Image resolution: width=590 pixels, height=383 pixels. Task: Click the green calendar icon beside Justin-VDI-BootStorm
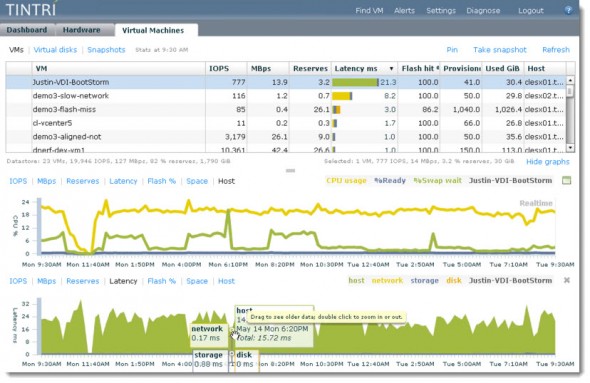point(566,181)
